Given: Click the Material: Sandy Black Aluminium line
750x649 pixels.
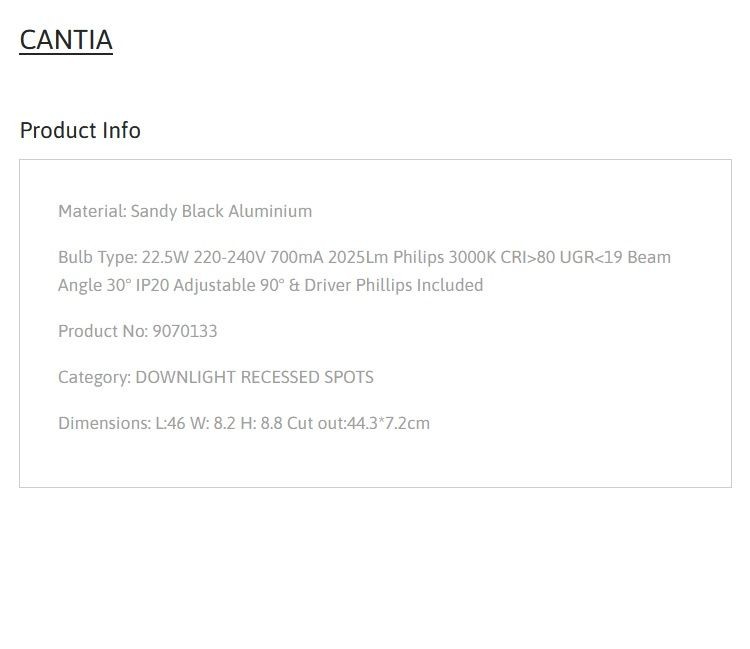Looking at the screenshot, I should click(x=185, y=211).
